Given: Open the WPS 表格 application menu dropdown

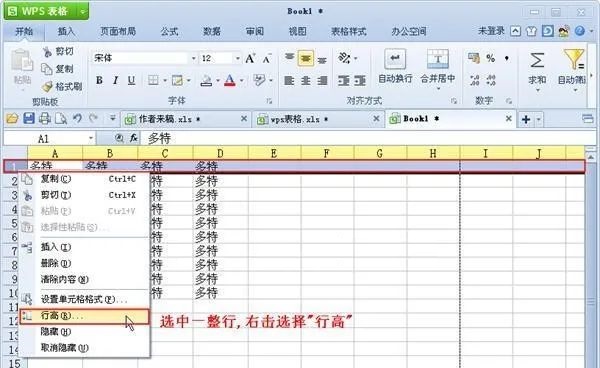Looking at the screenshot, I should point(83,11).
